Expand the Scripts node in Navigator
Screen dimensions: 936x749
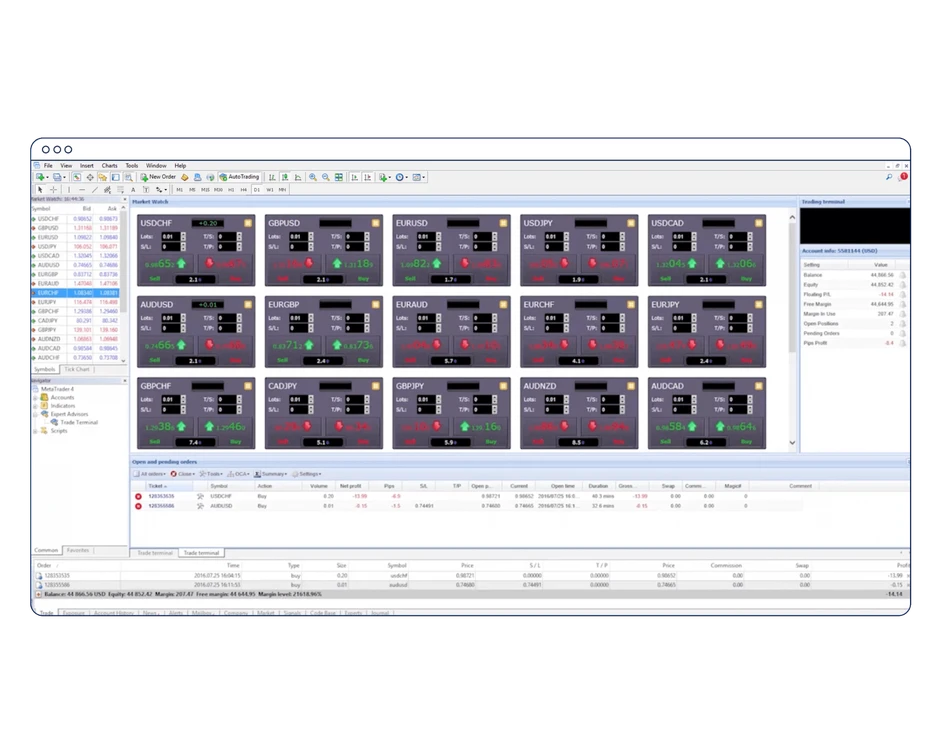[x=35, y=431]
